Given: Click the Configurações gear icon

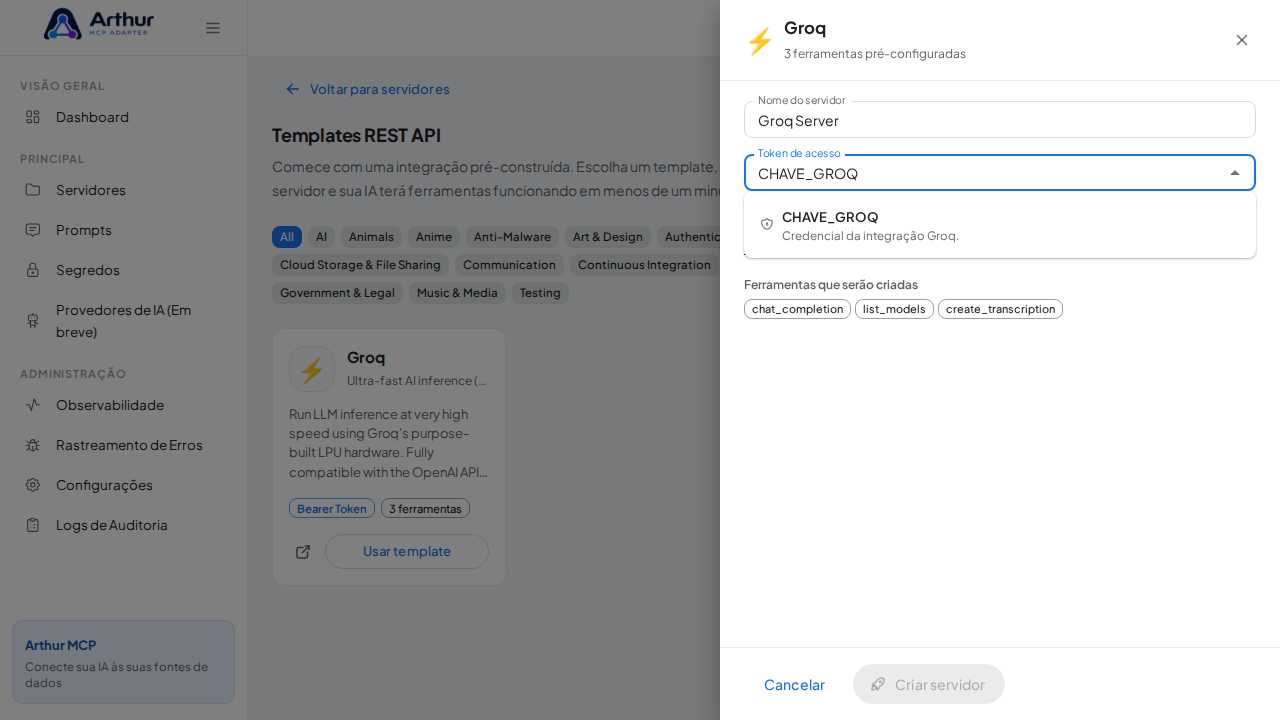Looking at the screenshot, I should [33, 485].
